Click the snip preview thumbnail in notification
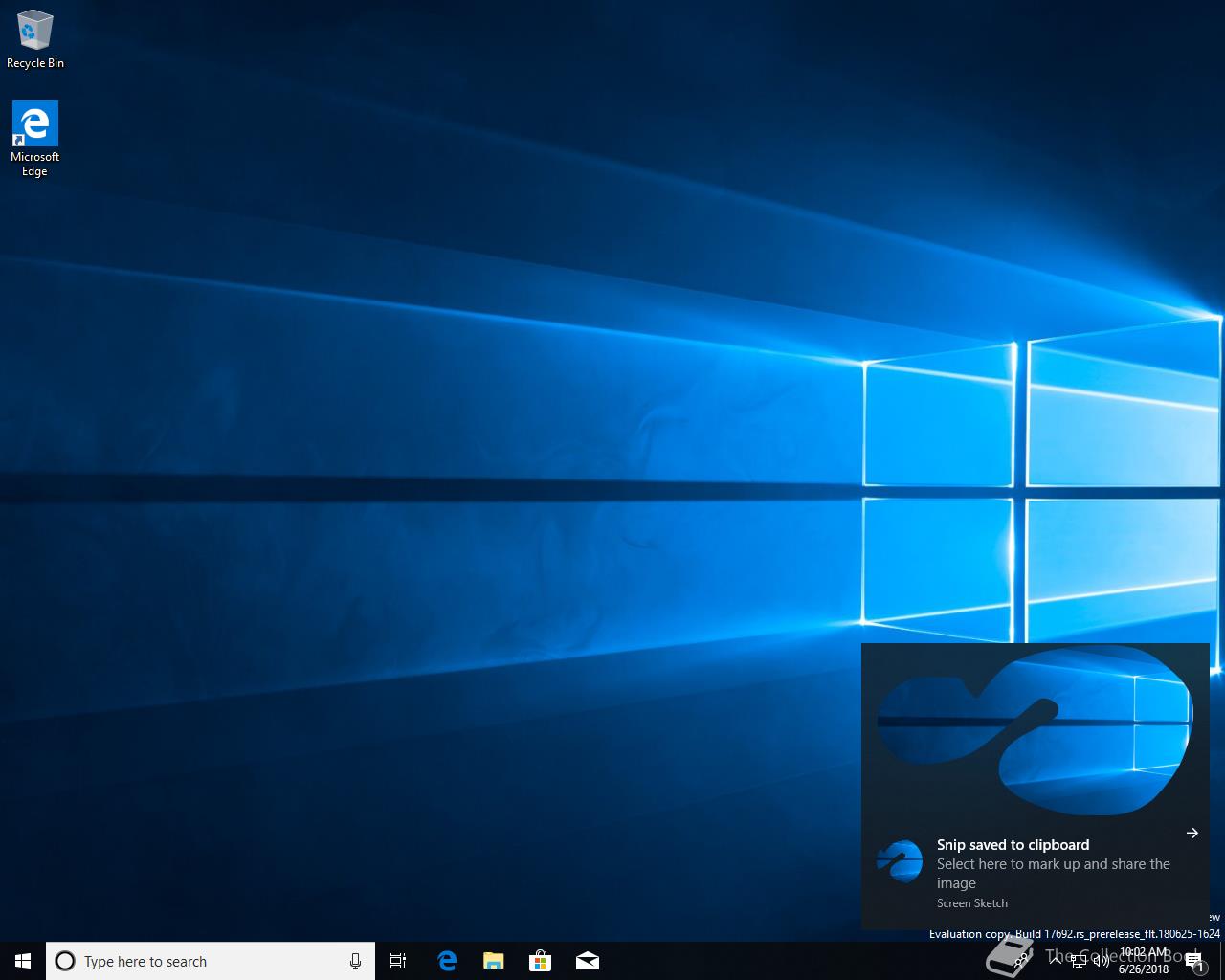The height and width of the screenshot is (980, 1225). pyautogui.click(x=1036, y=730)
